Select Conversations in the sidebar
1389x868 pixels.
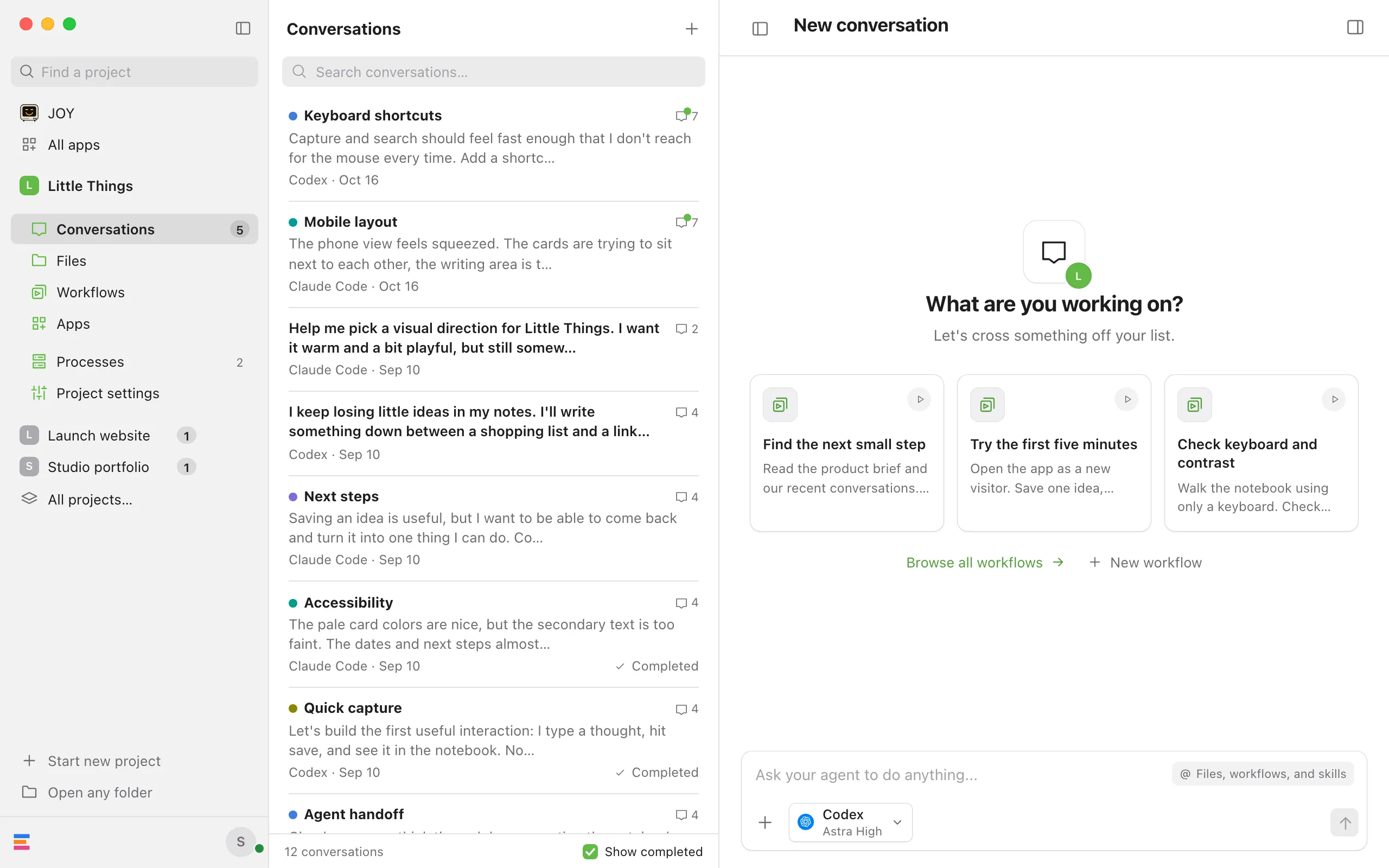[135, 229]
